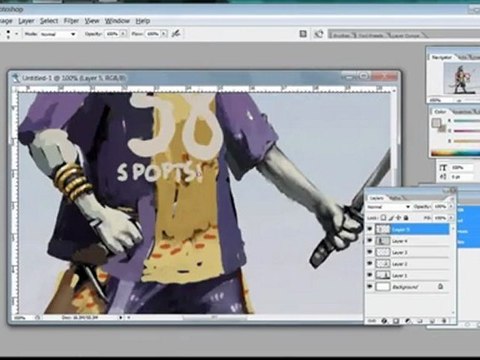Open the layer Fill slider arrow
The image size is (480, 360).
451,218
